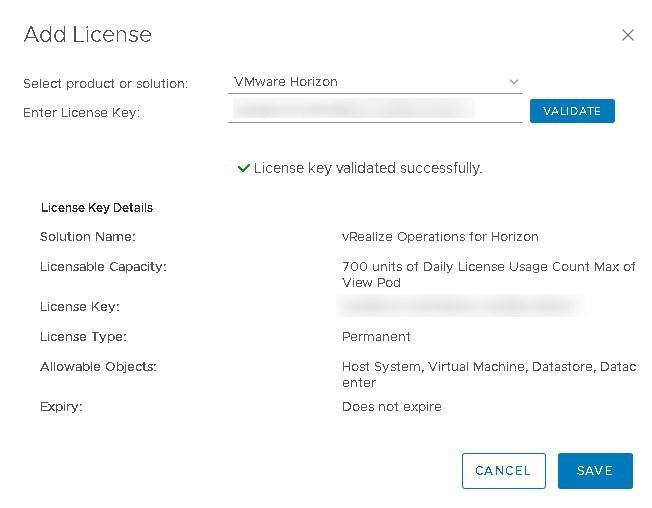This screenshot has height=508, width=652.
Task: Focus the Enter License Key field
Action: (x=375, y=111)
